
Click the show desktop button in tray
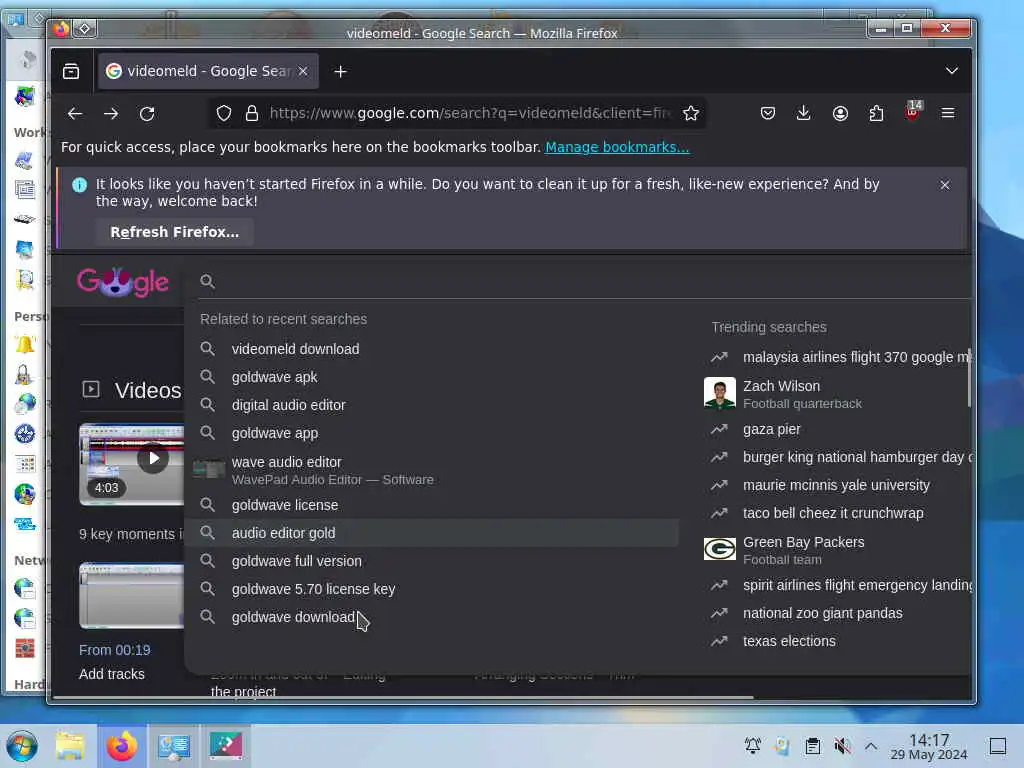[997, 746]
